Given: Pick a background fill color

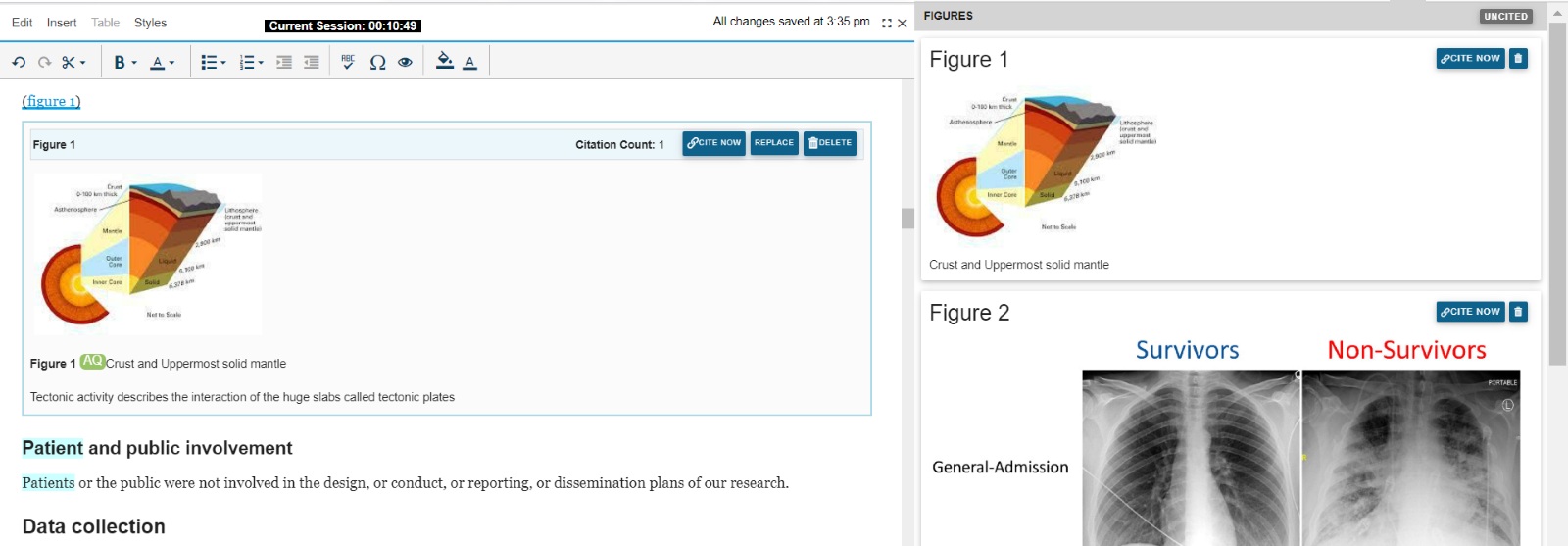Looking at the screenshot, I should 444,61.
